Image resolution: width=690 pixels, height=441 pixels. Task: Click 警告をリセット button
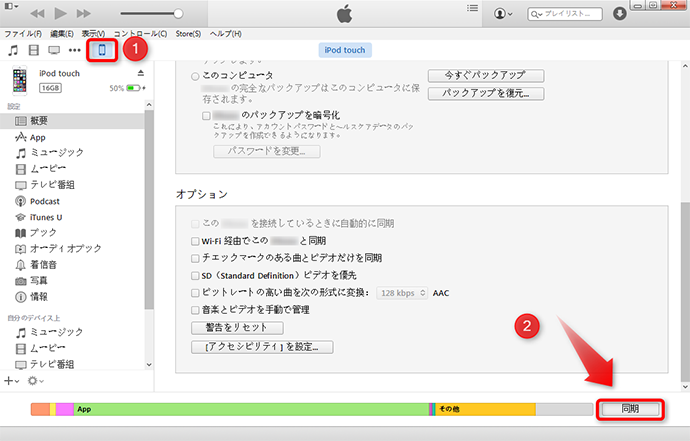tap(237, 328)
